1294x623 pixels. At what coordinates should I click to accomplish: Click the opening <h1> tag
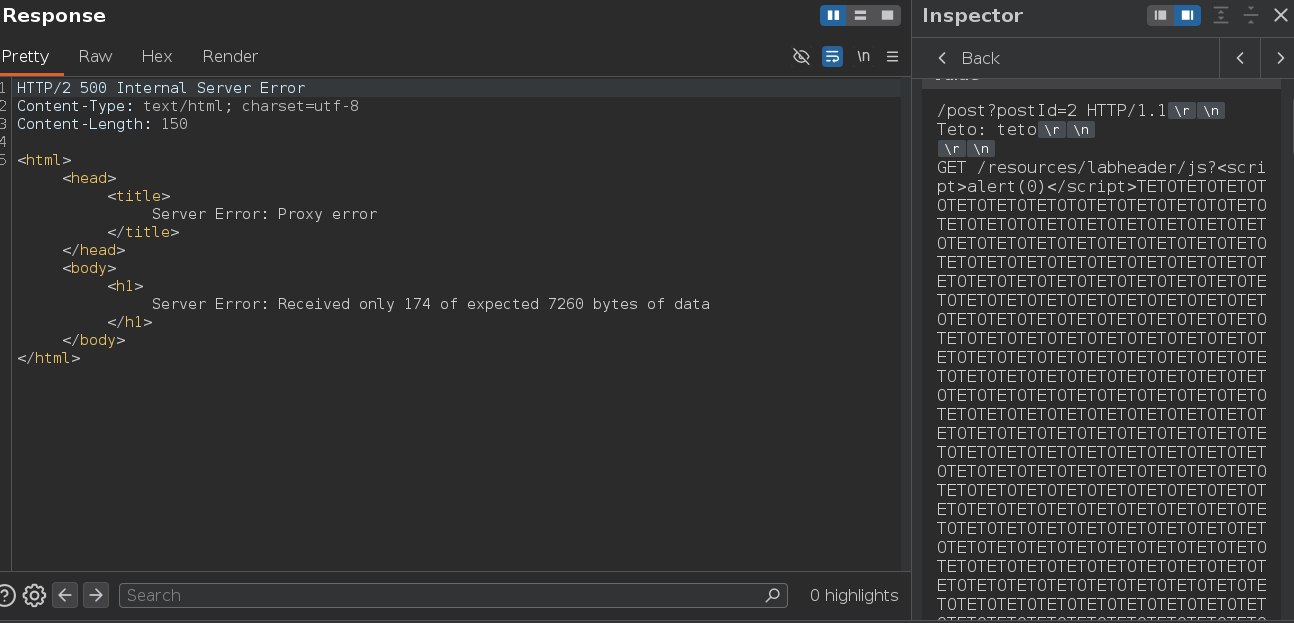coord(125,286)
